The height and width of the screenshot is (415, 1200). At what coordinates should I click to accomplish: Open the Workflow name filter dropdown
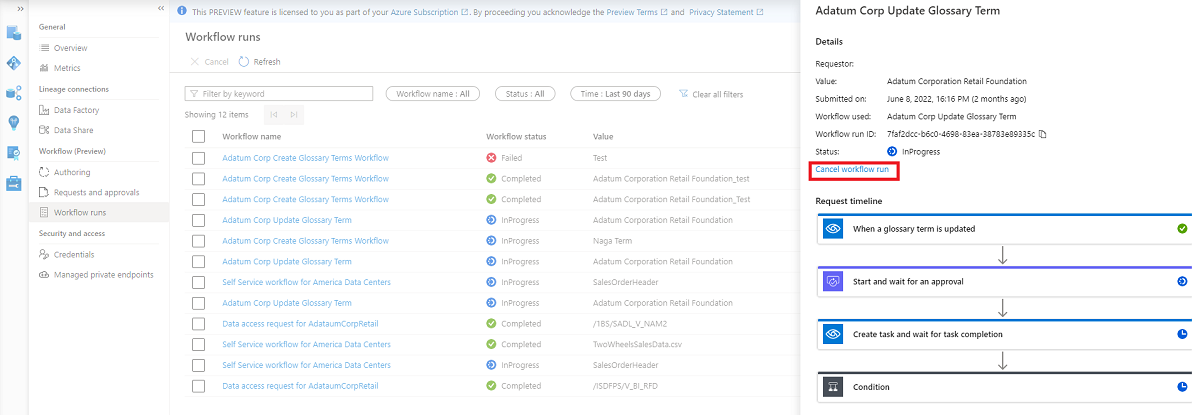(433, 94)
